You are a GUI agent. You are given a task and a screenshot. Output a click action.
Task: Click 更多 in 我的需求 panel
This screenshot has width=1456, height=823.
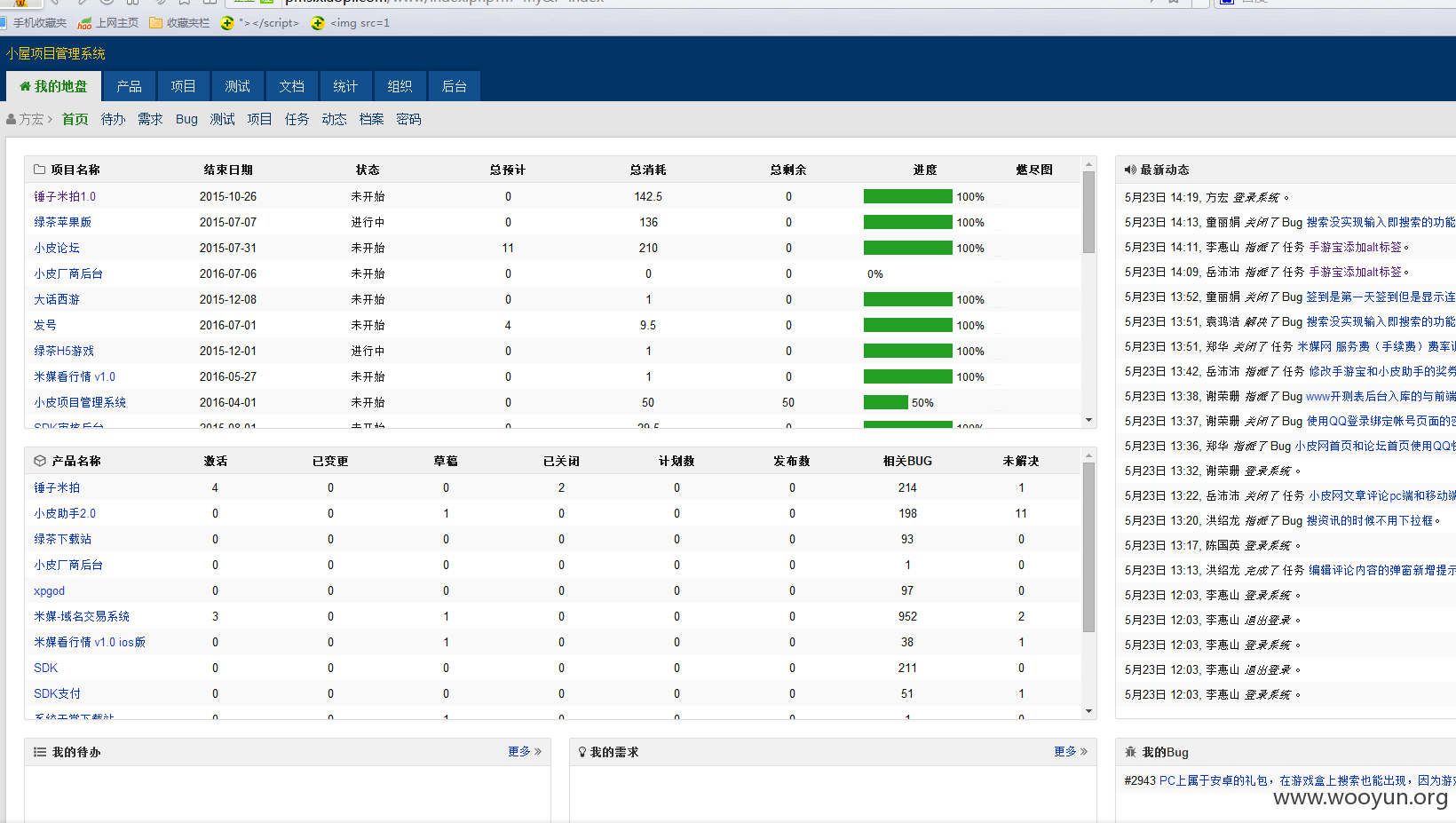coord(1071,751)
